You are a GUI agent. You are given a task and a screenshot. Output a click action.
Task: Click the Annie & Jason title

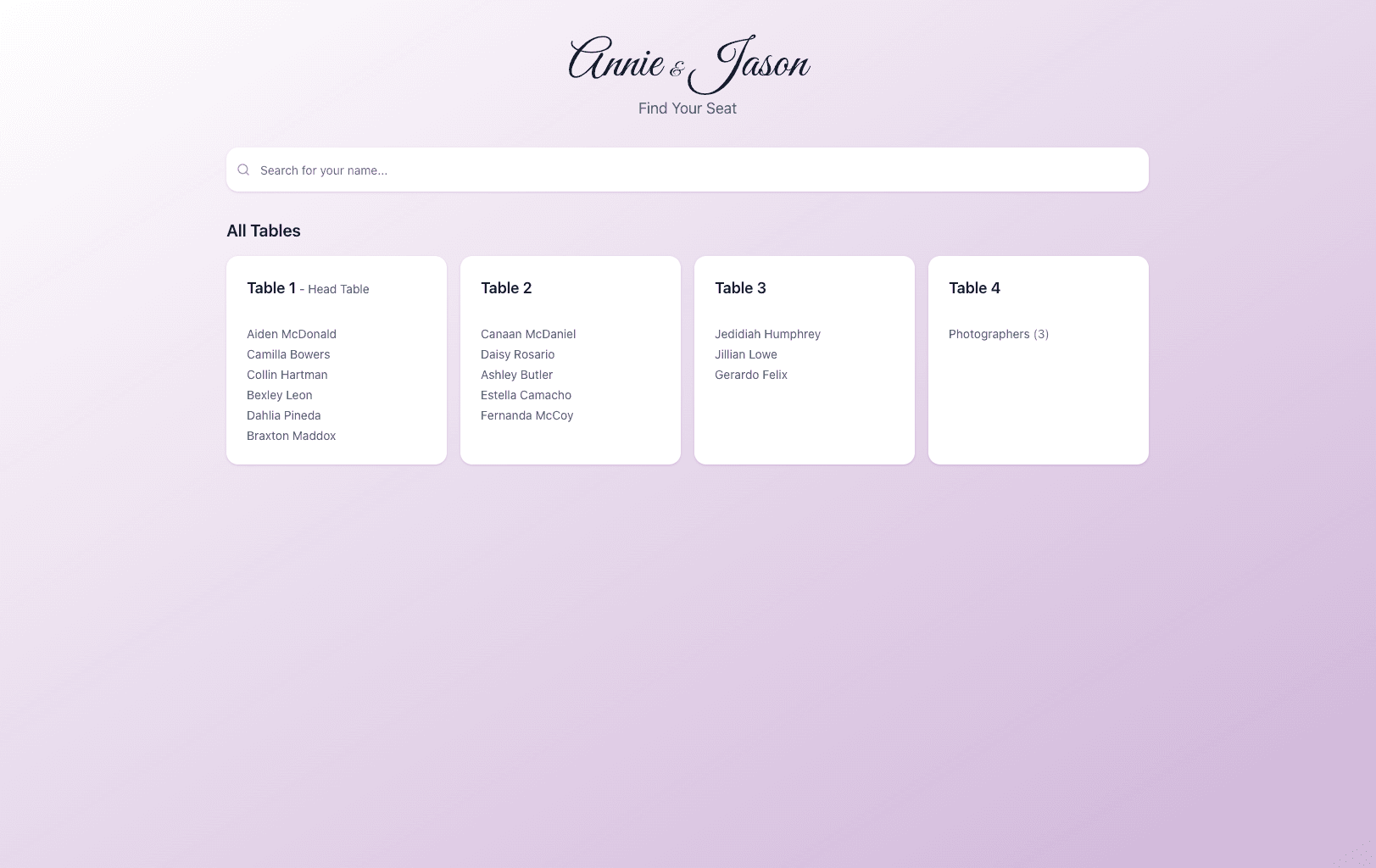click(x=688, y=64)
